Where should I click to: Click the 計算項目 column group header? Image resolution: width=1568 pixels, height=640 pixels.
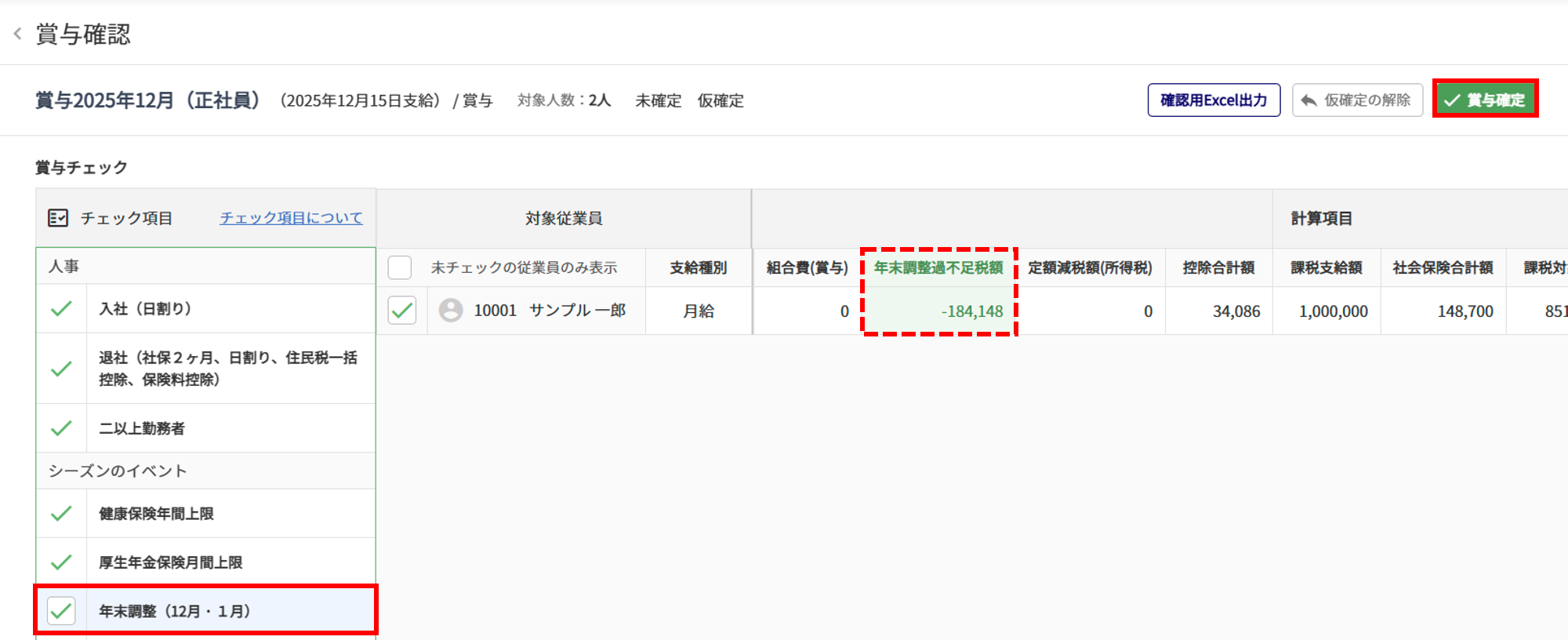pyautogui.click(x=1322, y=218)
